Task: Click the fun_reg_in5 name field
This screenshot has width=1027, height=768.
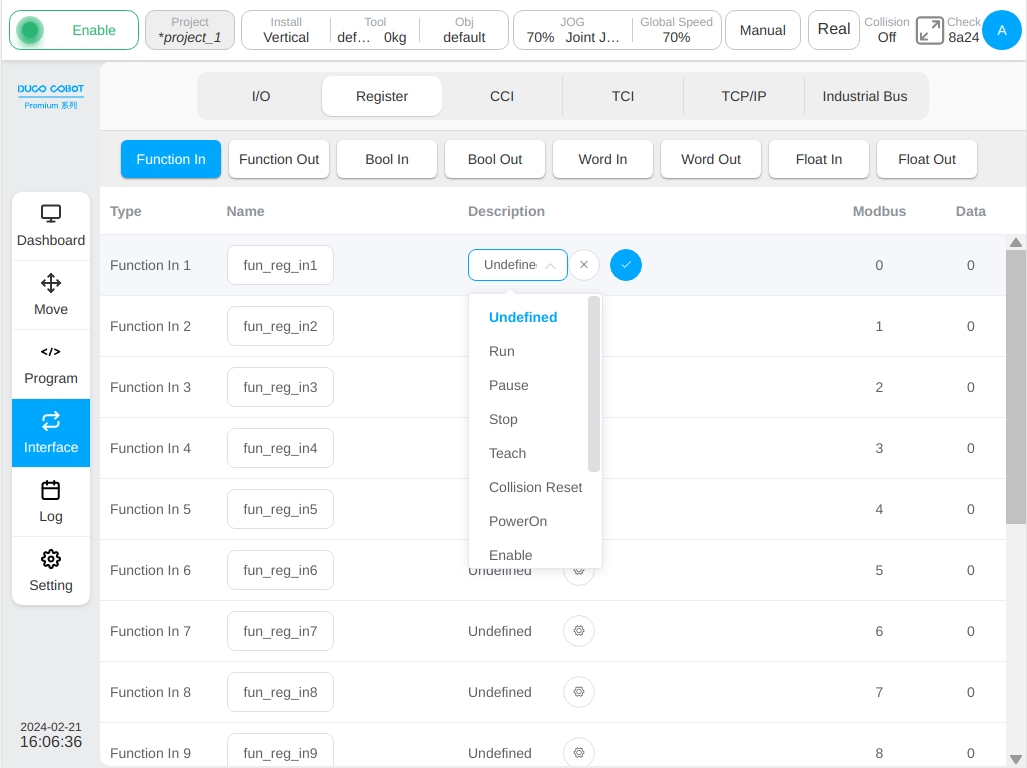Action: tap(280, 509)
